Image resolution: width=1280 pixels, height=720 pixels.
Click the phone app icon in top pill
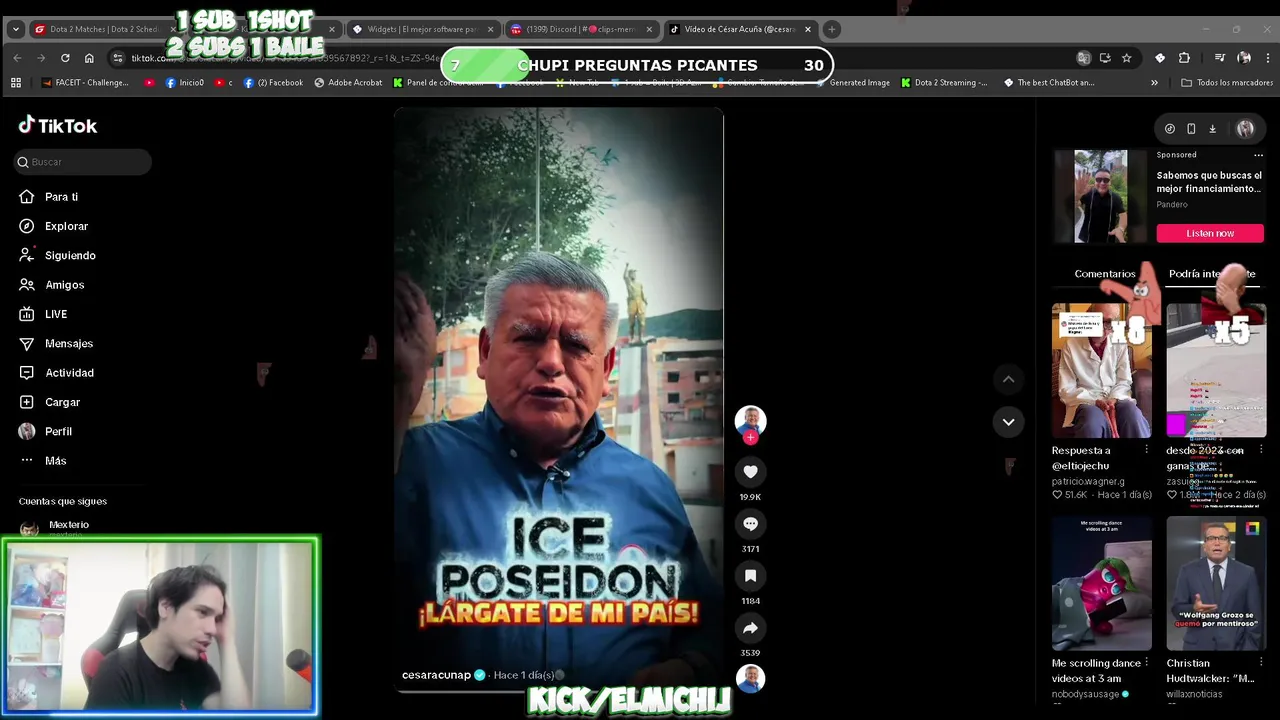[1191, 129]
